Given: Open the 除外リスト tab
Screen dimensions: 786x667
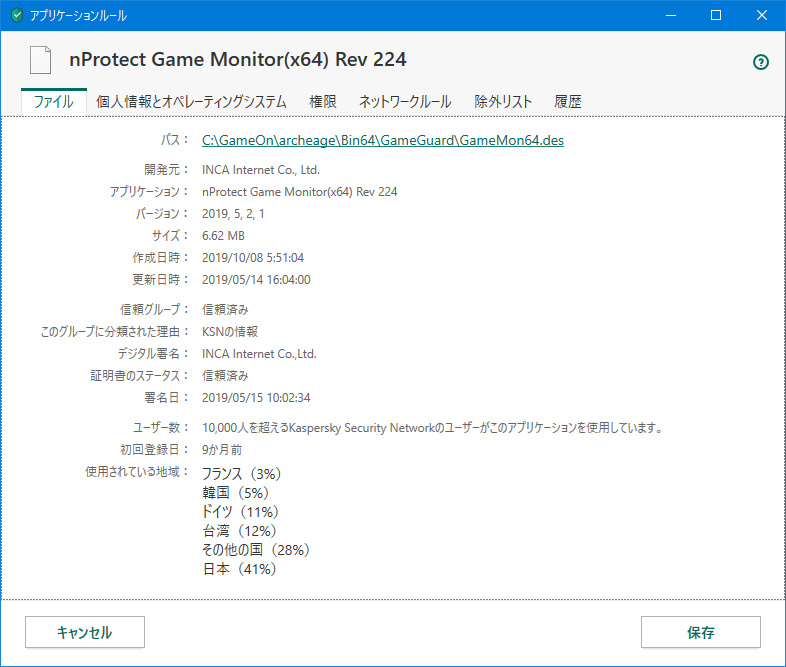Looking at the screenshot, I should point(503,102).
